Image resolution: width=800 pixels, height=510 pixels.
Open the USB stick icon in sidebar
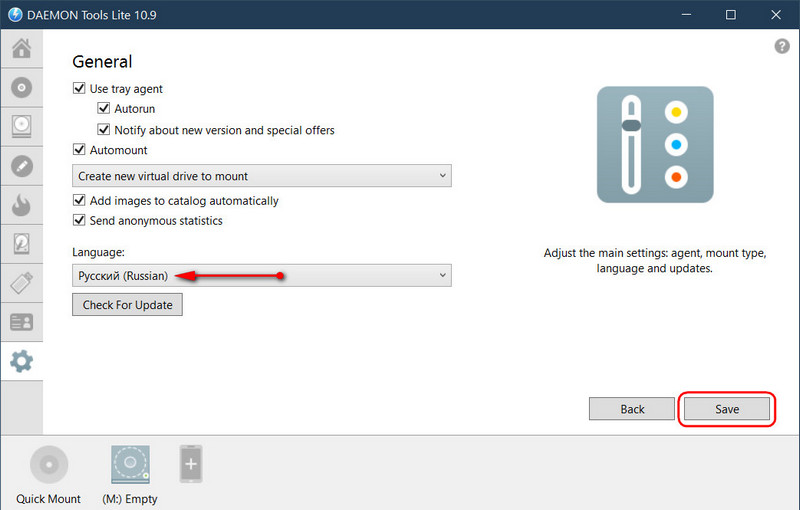pos(21,283)
